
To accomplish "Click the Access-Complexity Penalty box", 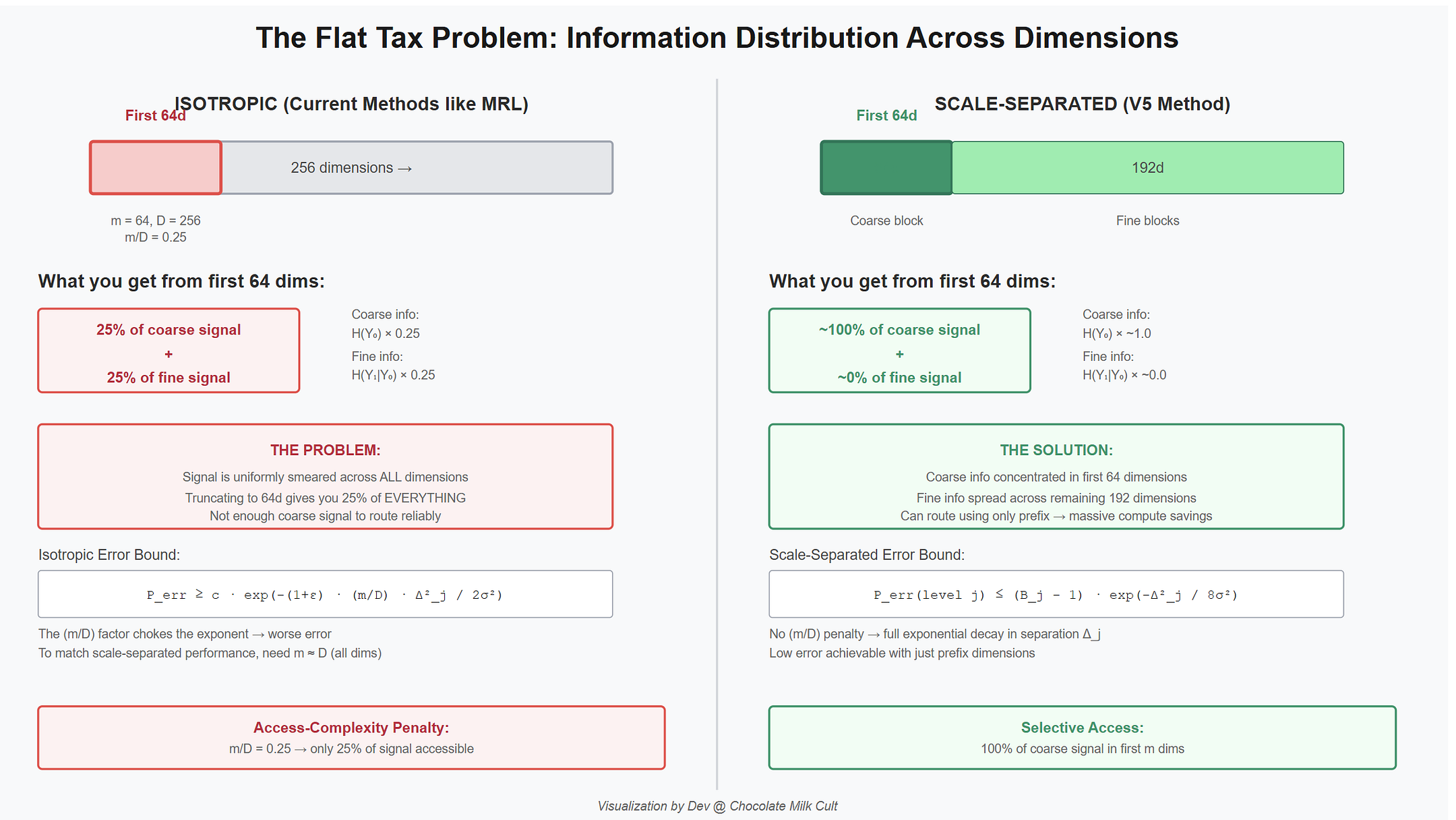I will [x=351, y=738].
